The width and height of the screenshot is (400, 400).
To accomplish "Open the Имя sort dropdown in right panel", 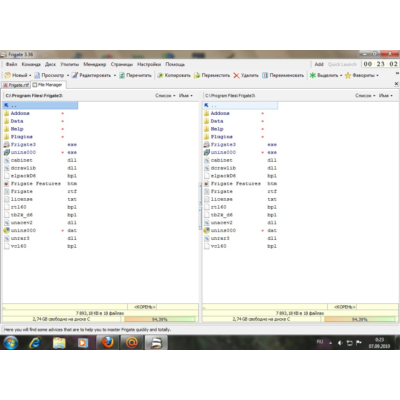I will click(x=386, y=96).
